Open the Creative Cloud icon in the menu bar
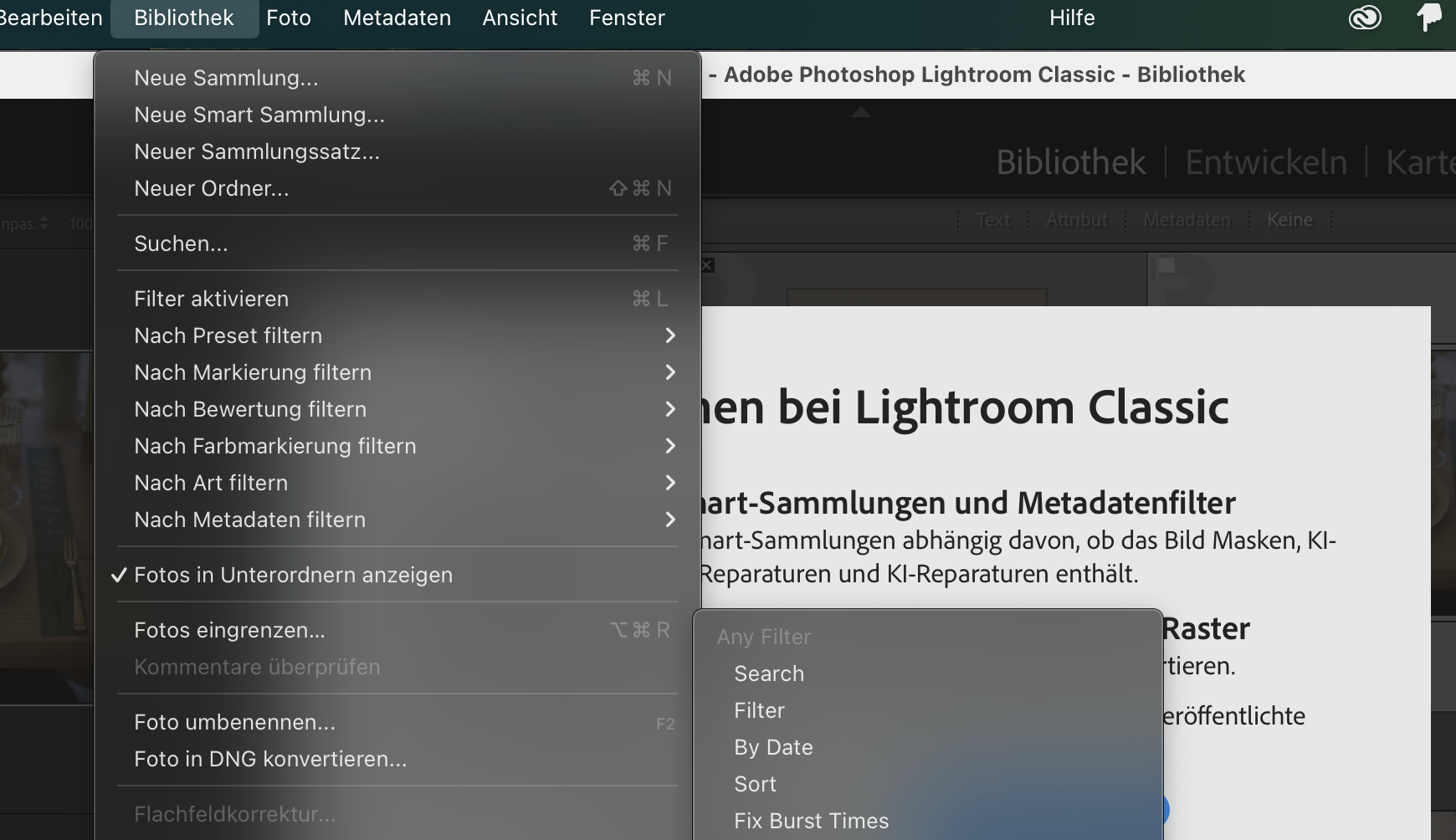The width and height of the screenshot is (1456, 840). [1366, 17]
